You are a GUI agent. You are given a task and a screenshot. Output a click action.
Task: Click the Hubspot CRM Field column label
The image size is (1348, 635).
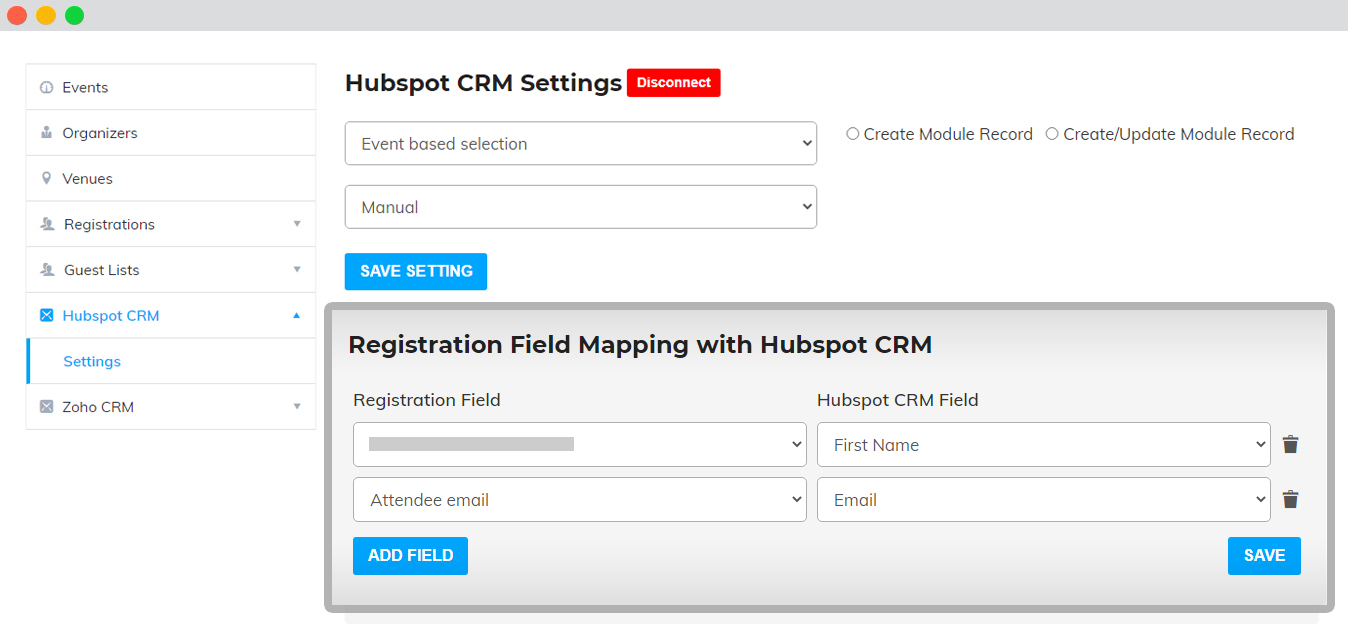coord(897,400)
